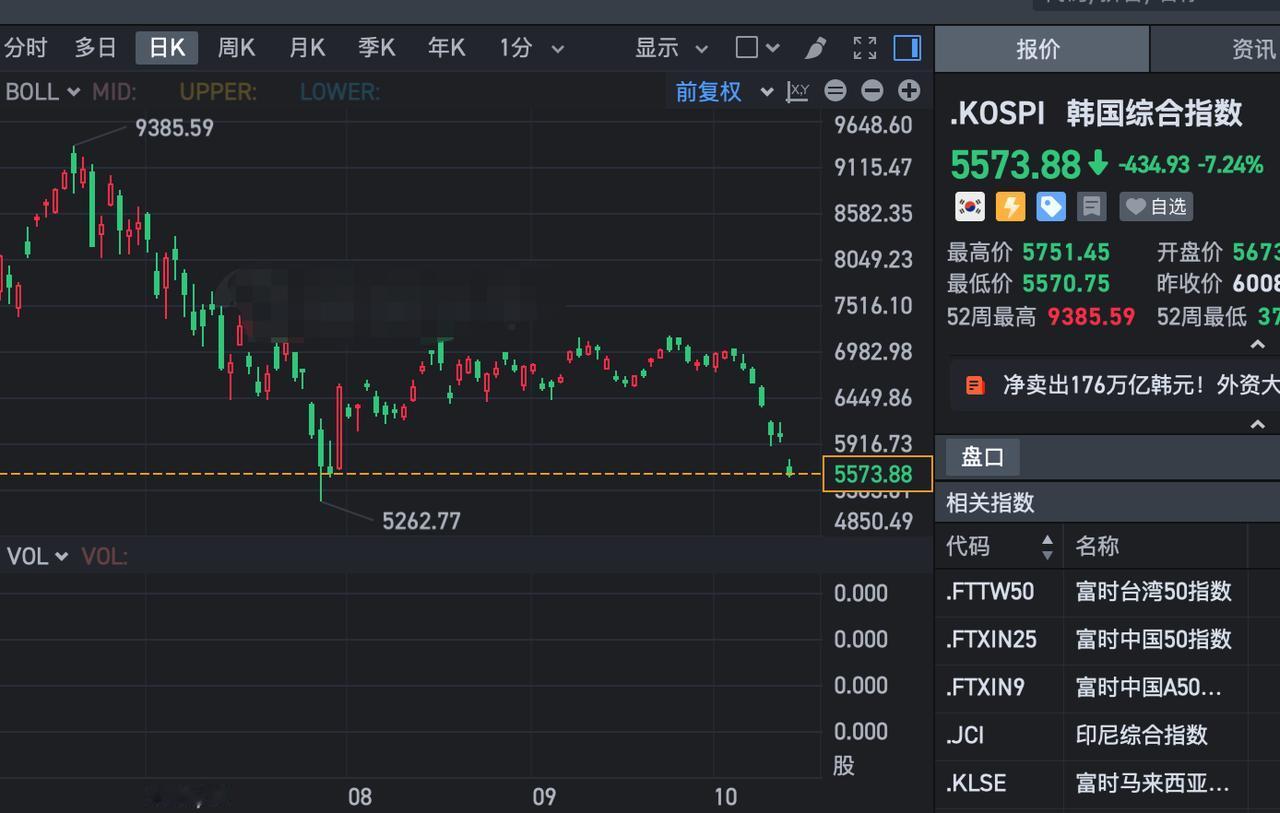Select the brush drawing tool
The height and width of the screenshot is (813, 1280).
coord(815,47)
